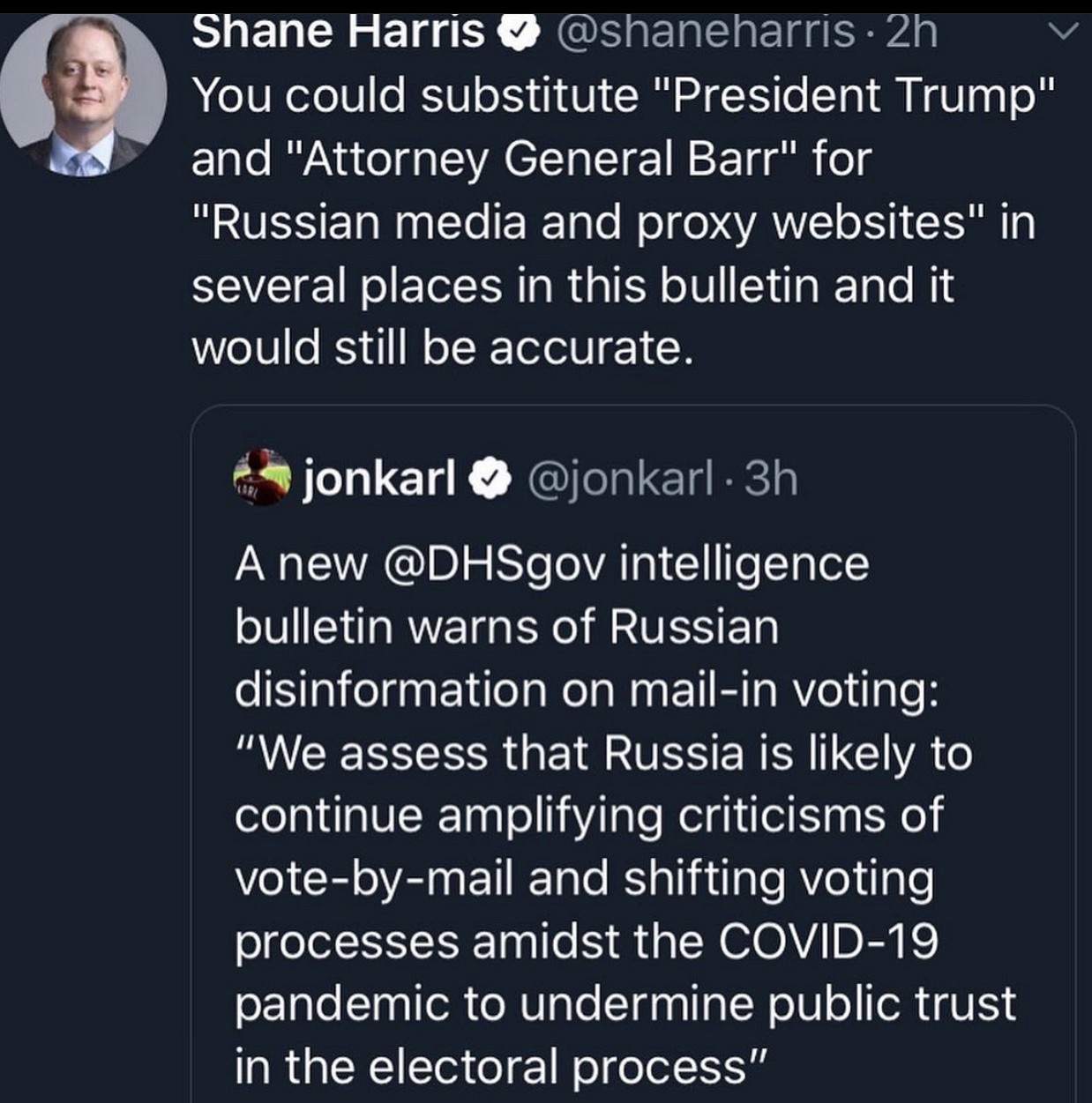
Task: Click the Shane Harris display name
Action: (338, 32)
